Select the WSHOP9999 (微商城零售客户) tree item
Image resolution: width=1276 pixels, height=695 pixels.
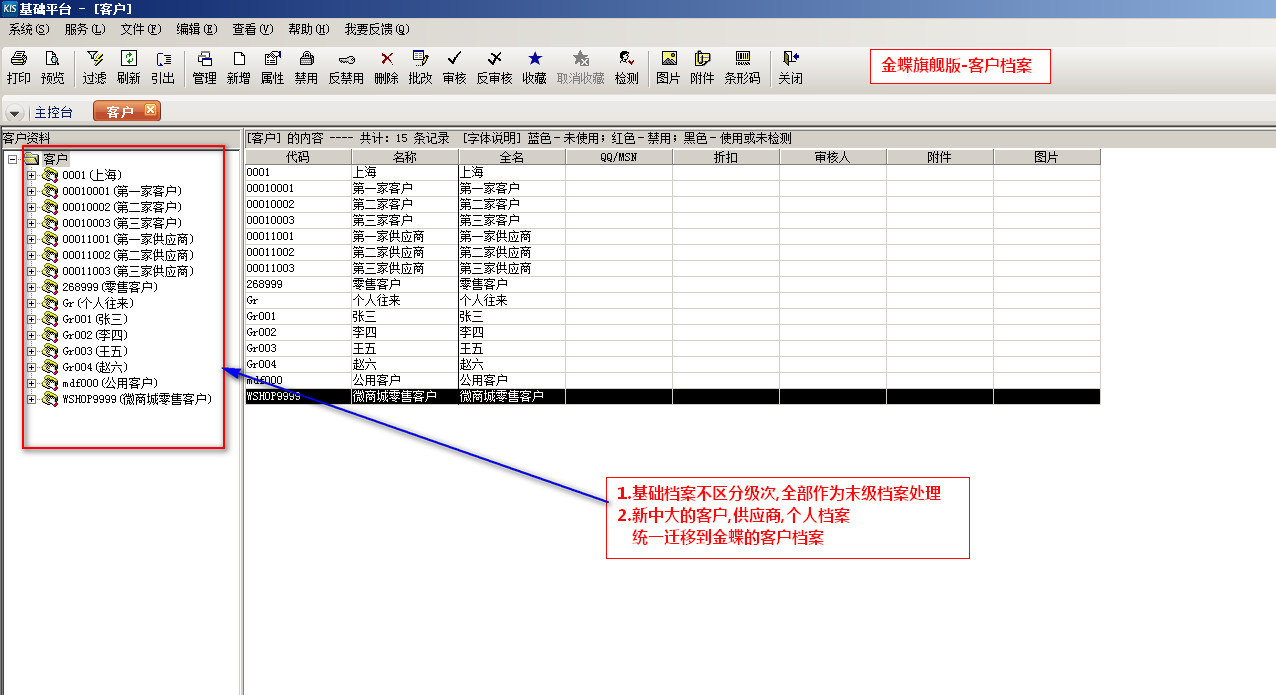tap(136, 400)
